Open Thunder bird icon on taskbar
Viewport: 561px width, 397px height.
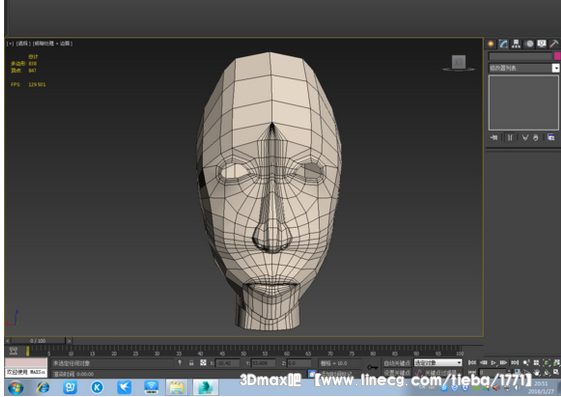coord(124,388)
